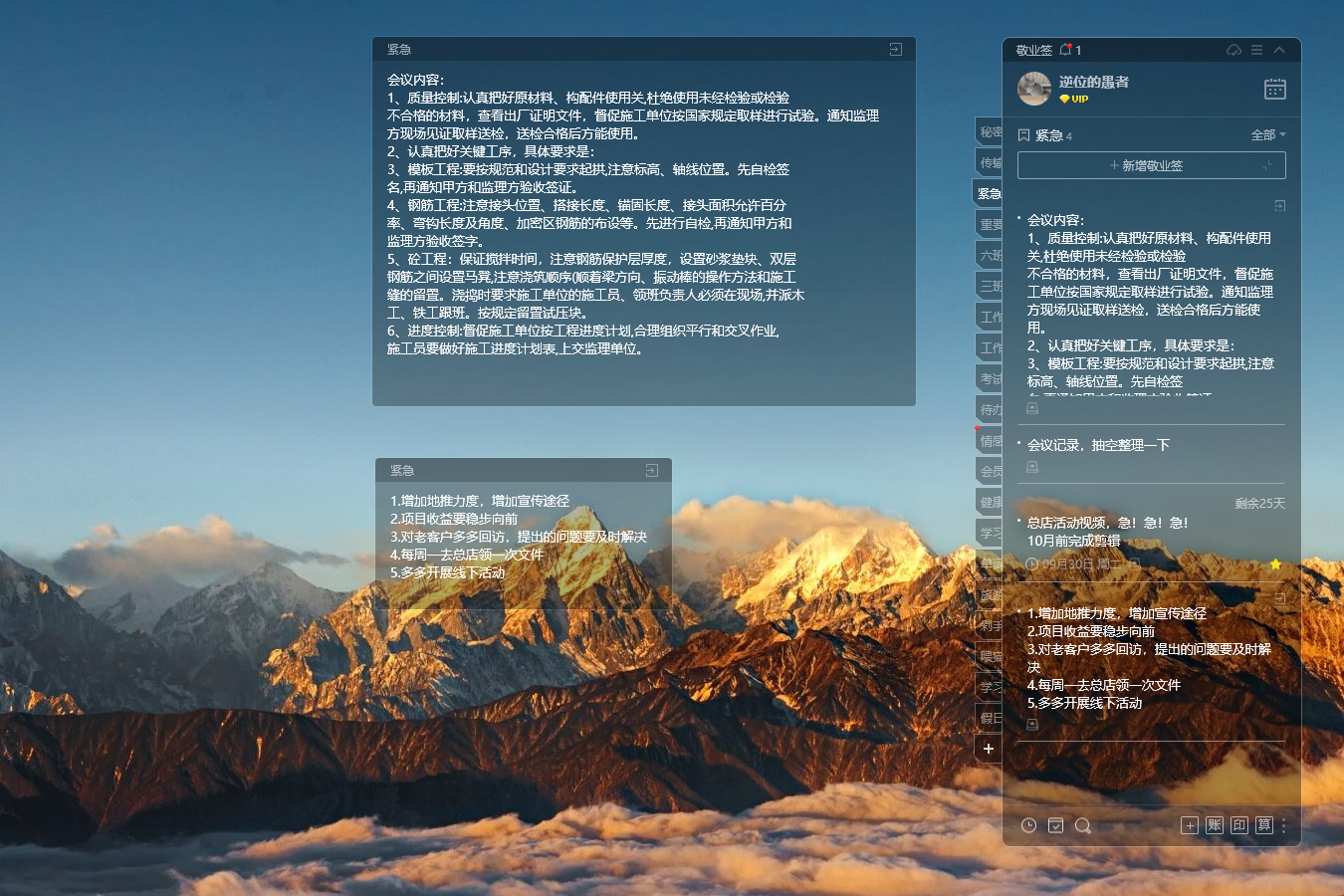This screenshot has width=1344, height=896.
Task: Switch to the 单词 category tab
Action: (x=989, y=563)
